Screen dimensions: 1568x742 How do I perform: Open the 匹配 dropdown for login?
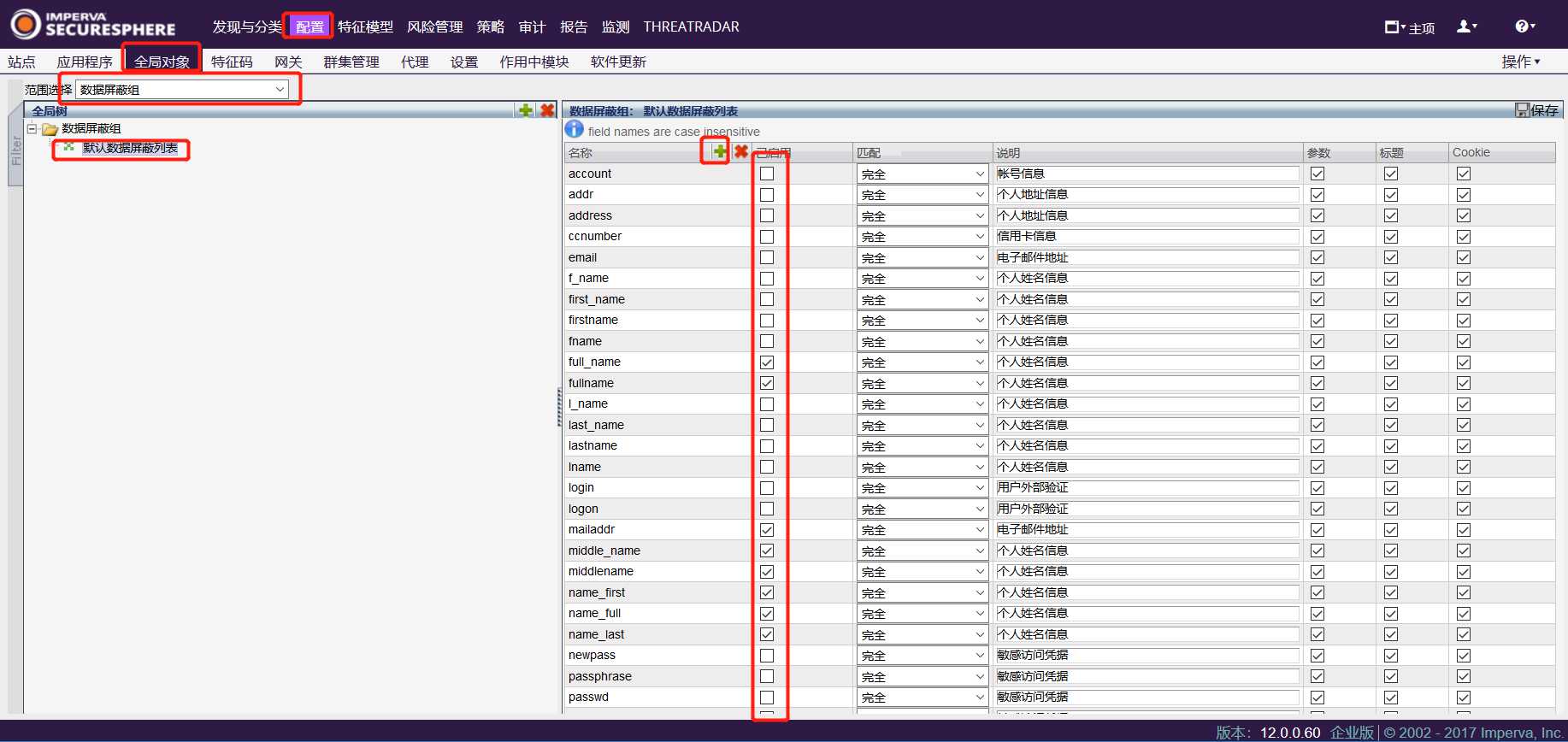point(923,487)
